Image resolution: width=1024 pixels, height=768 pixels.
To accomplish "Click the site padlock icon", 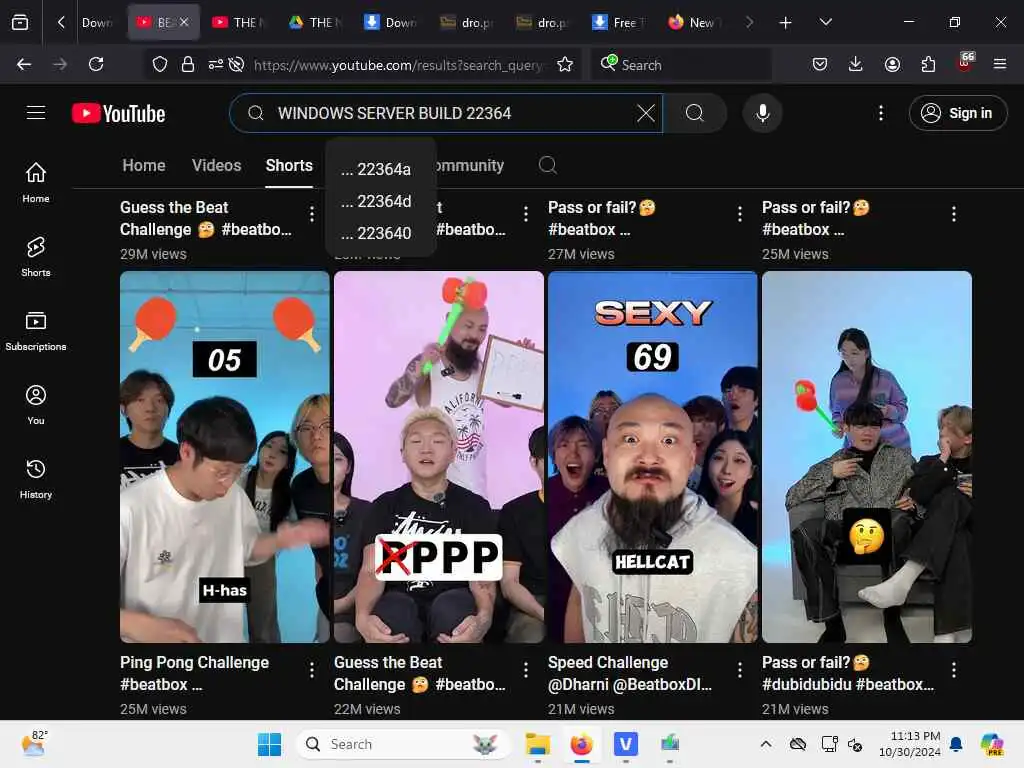I will tap(188, 64).
